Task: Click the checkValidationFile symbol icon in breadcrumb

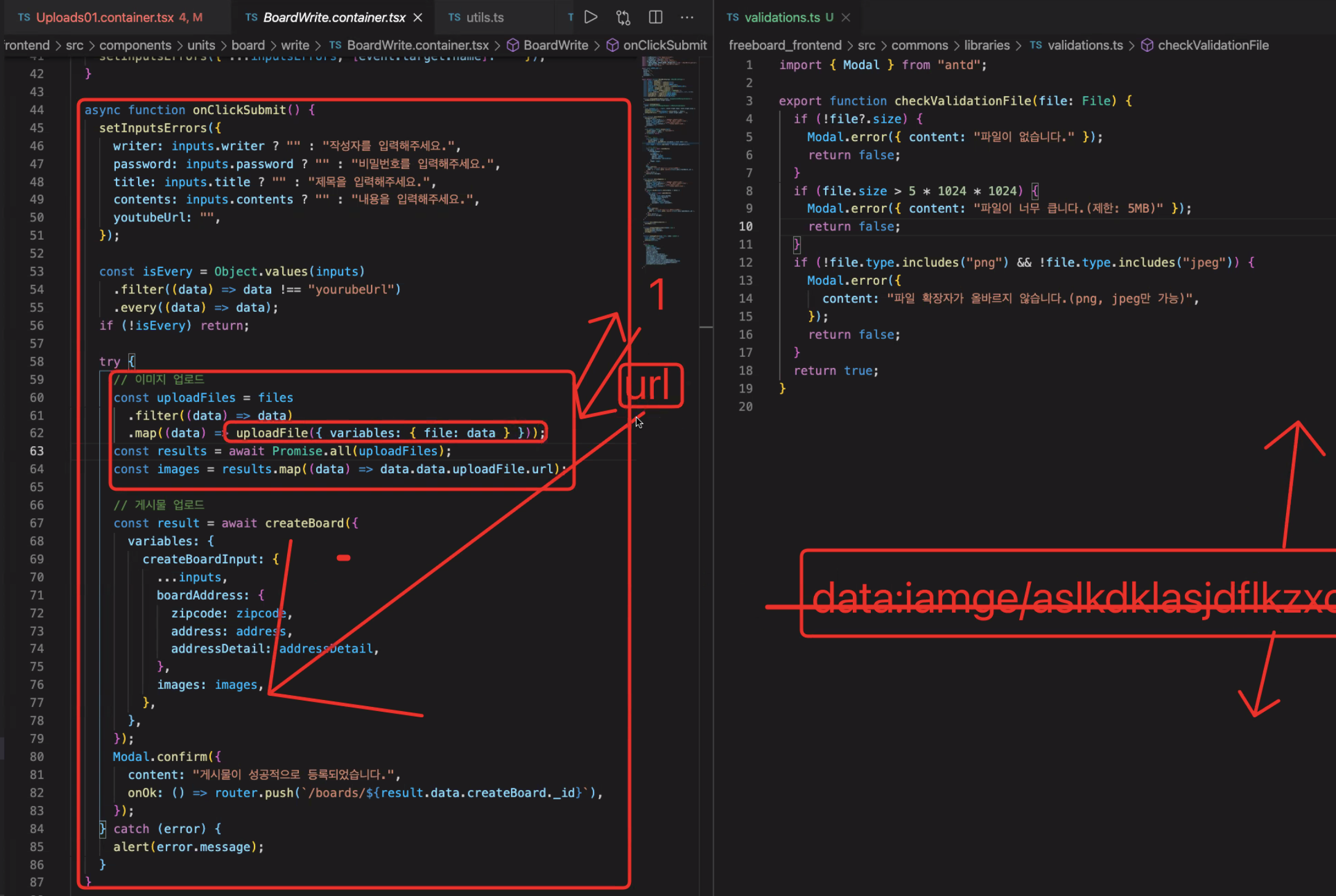Action: click(1147, 45)
